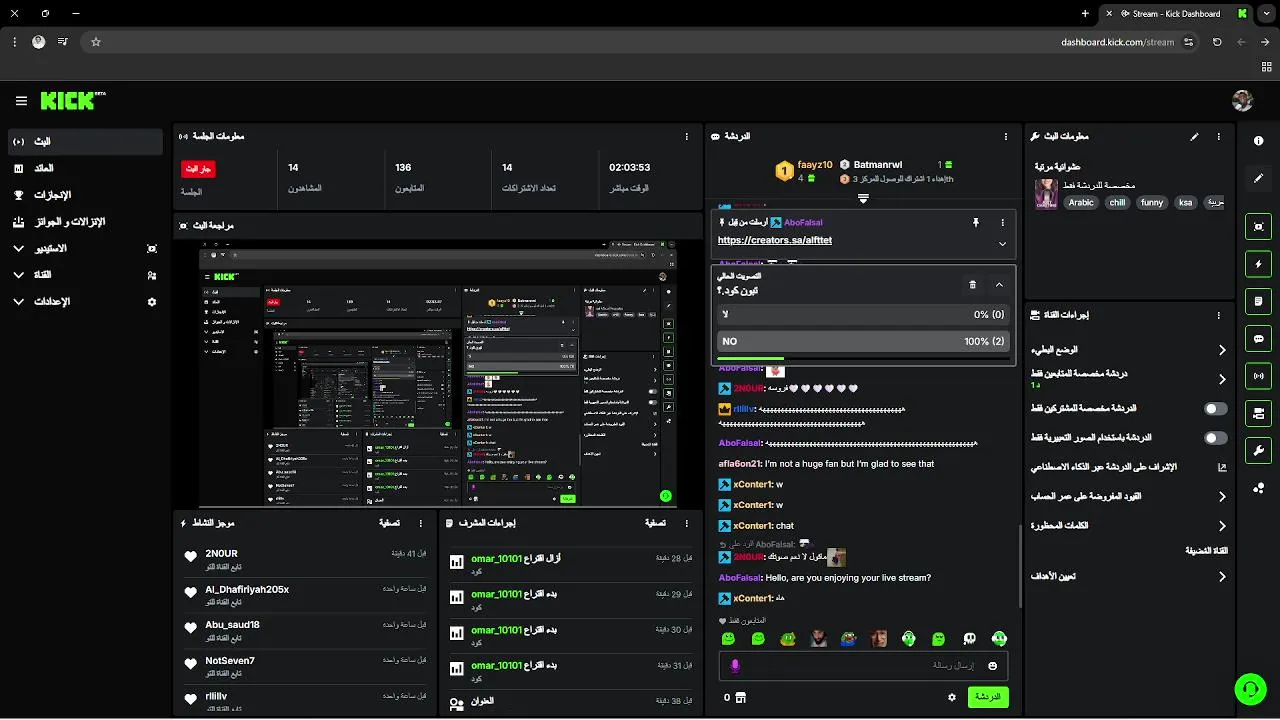Open stream info panel three-dot menu
This screenshot has width=1280, height=720.
click(x=1218, y=136)
